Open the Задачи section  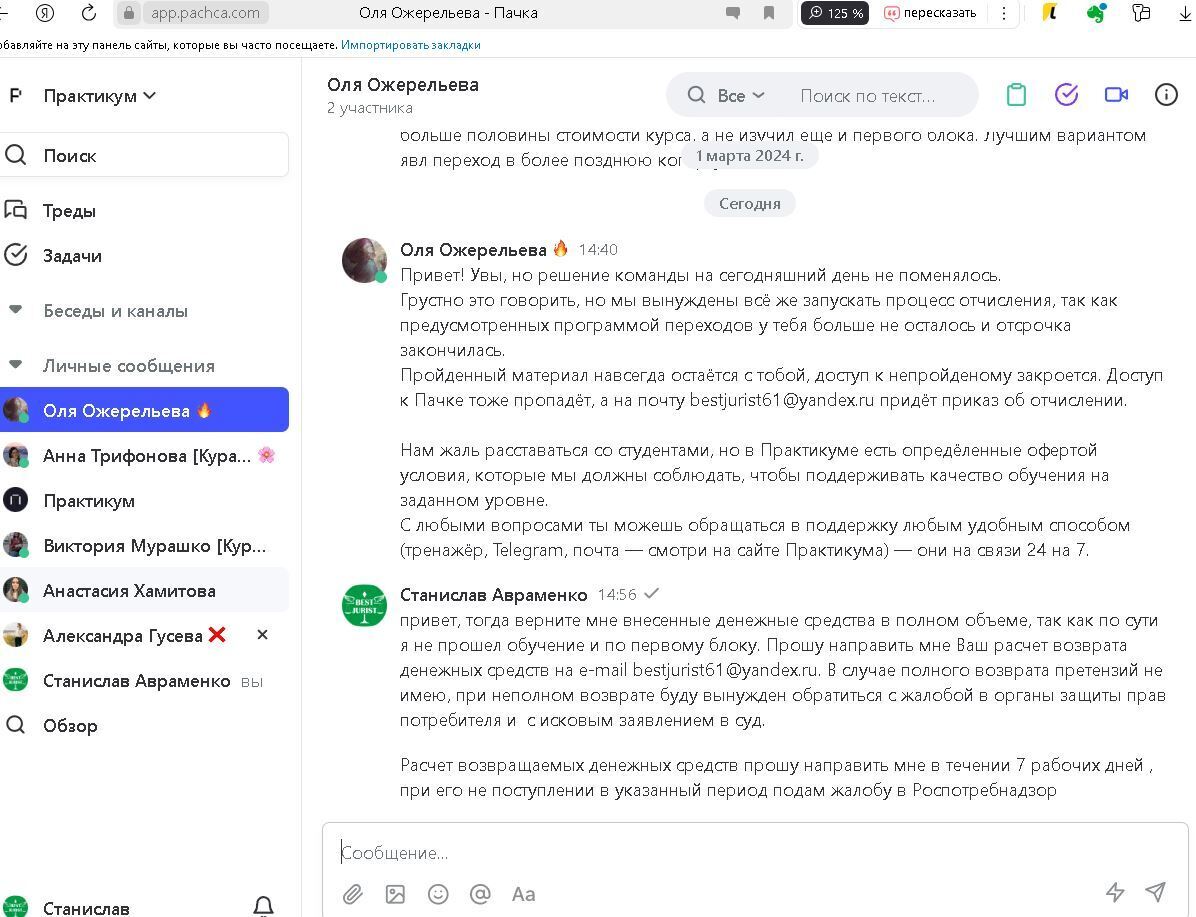click(73, 255)
